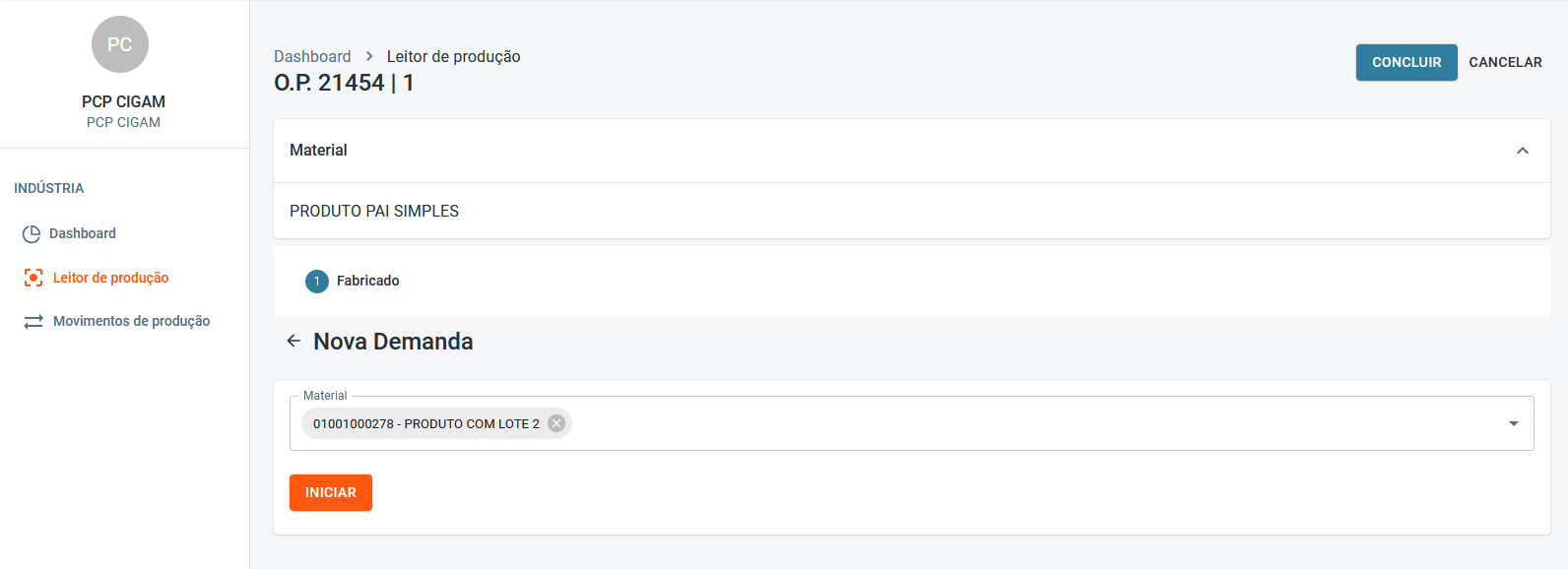Open the Material dropdown arrow
1568x569 pixels.
click(x=1513, y=423)
